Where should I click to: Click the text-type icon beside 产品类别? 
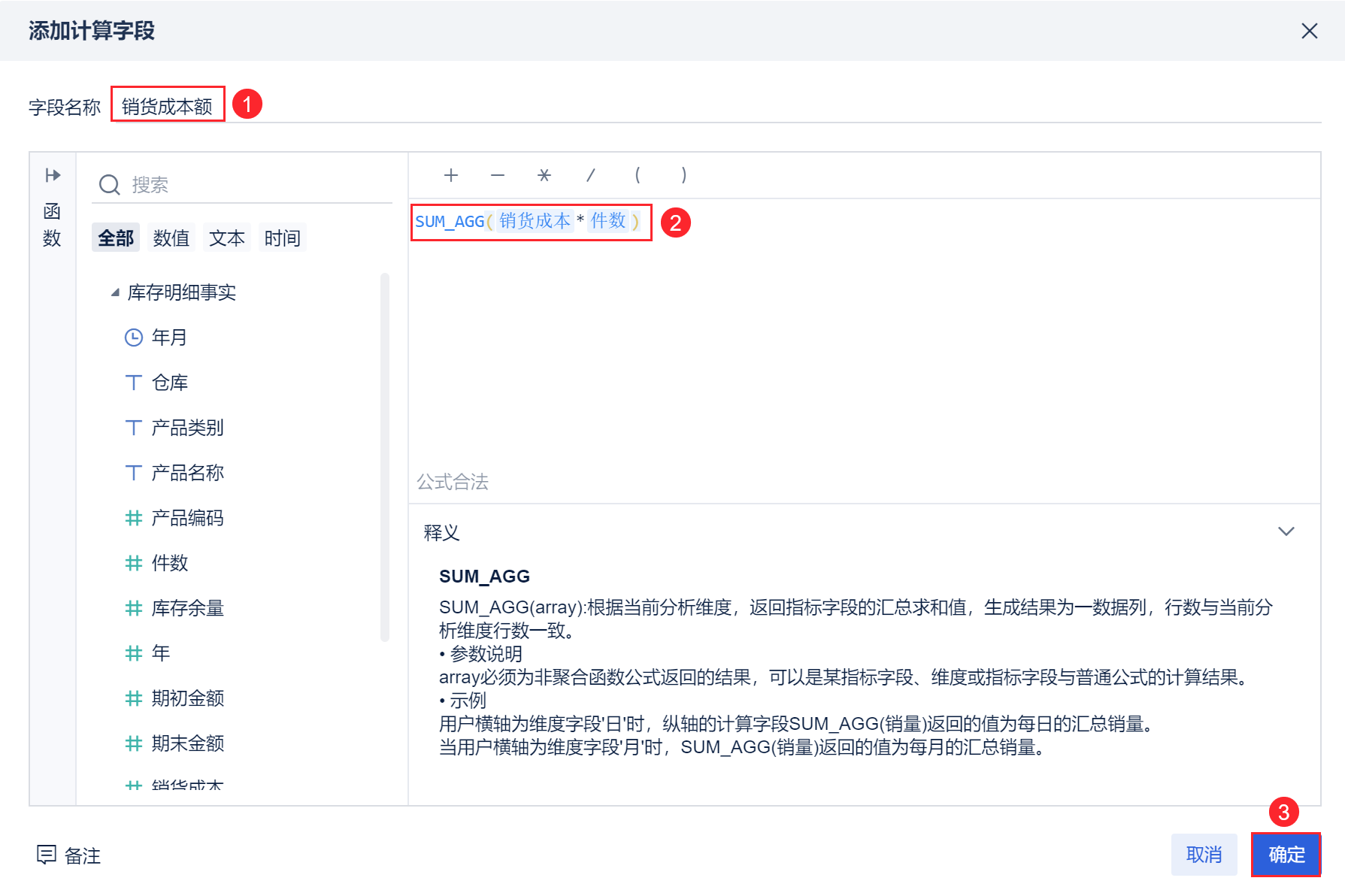134,428
